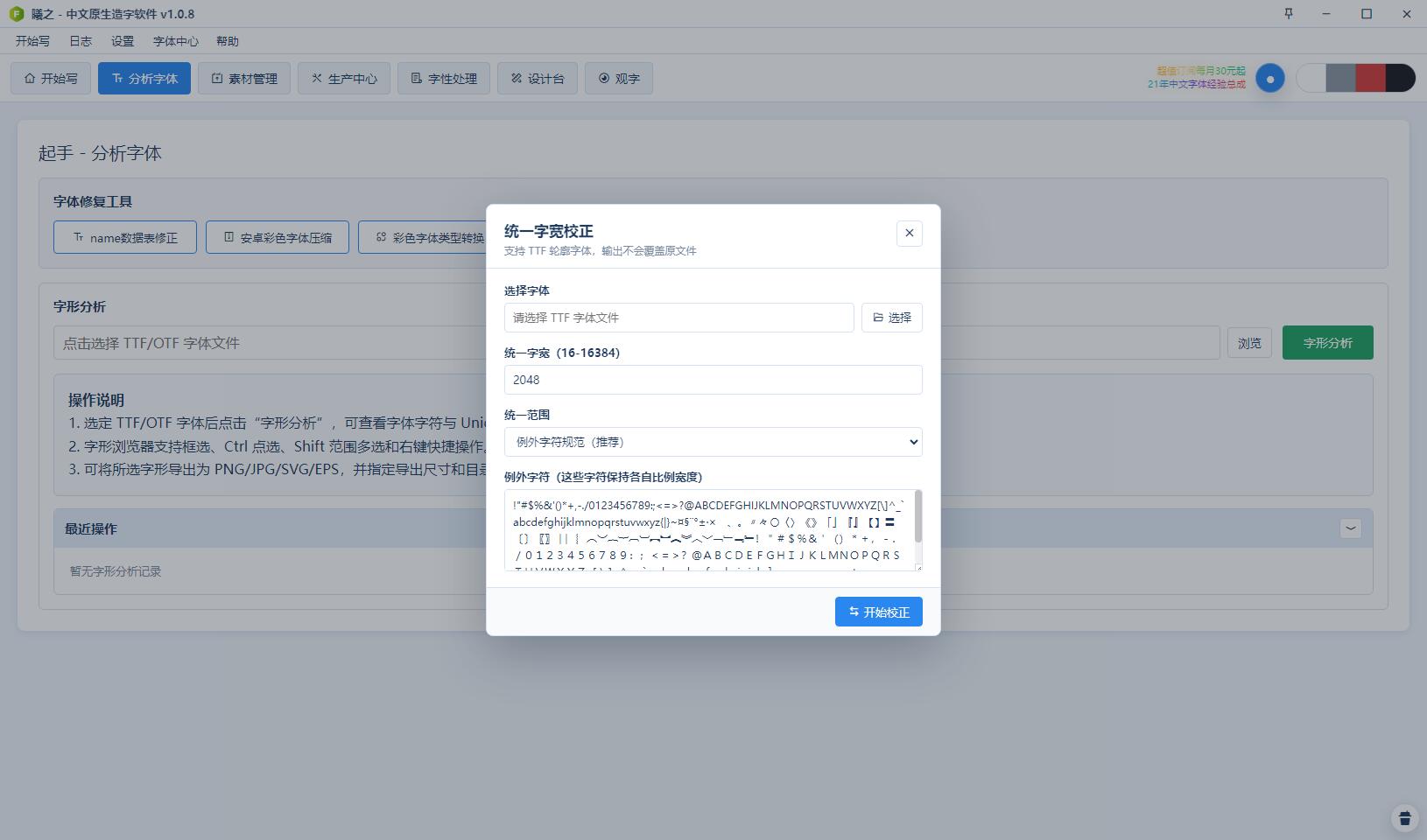Click the 起手 - 分析字体 page title
This screenshot has height=840, width=1427.
(x=100, y=153)
